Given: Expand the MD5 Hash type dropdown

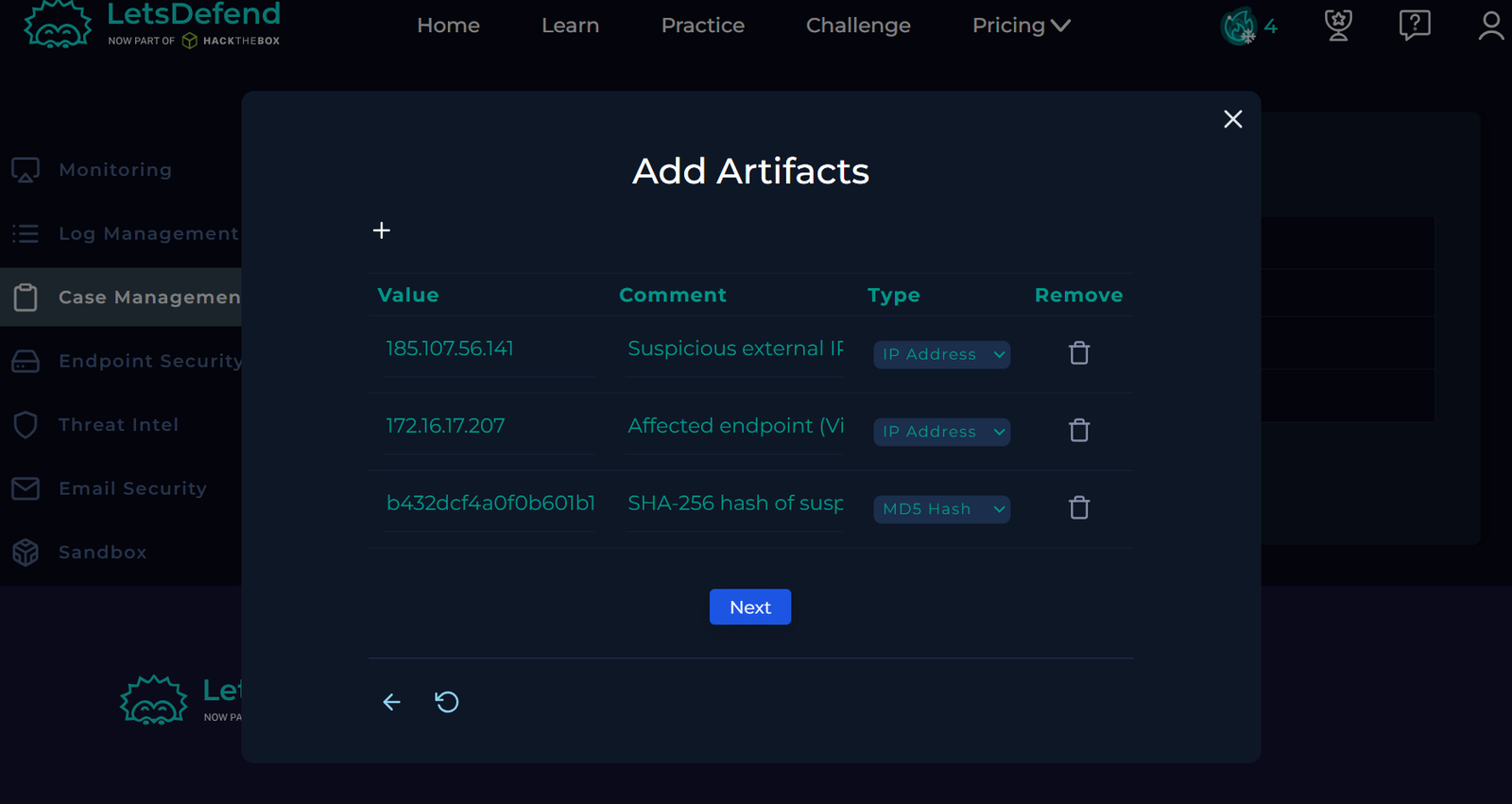Looking at the screenshot, I should [941, 509].
